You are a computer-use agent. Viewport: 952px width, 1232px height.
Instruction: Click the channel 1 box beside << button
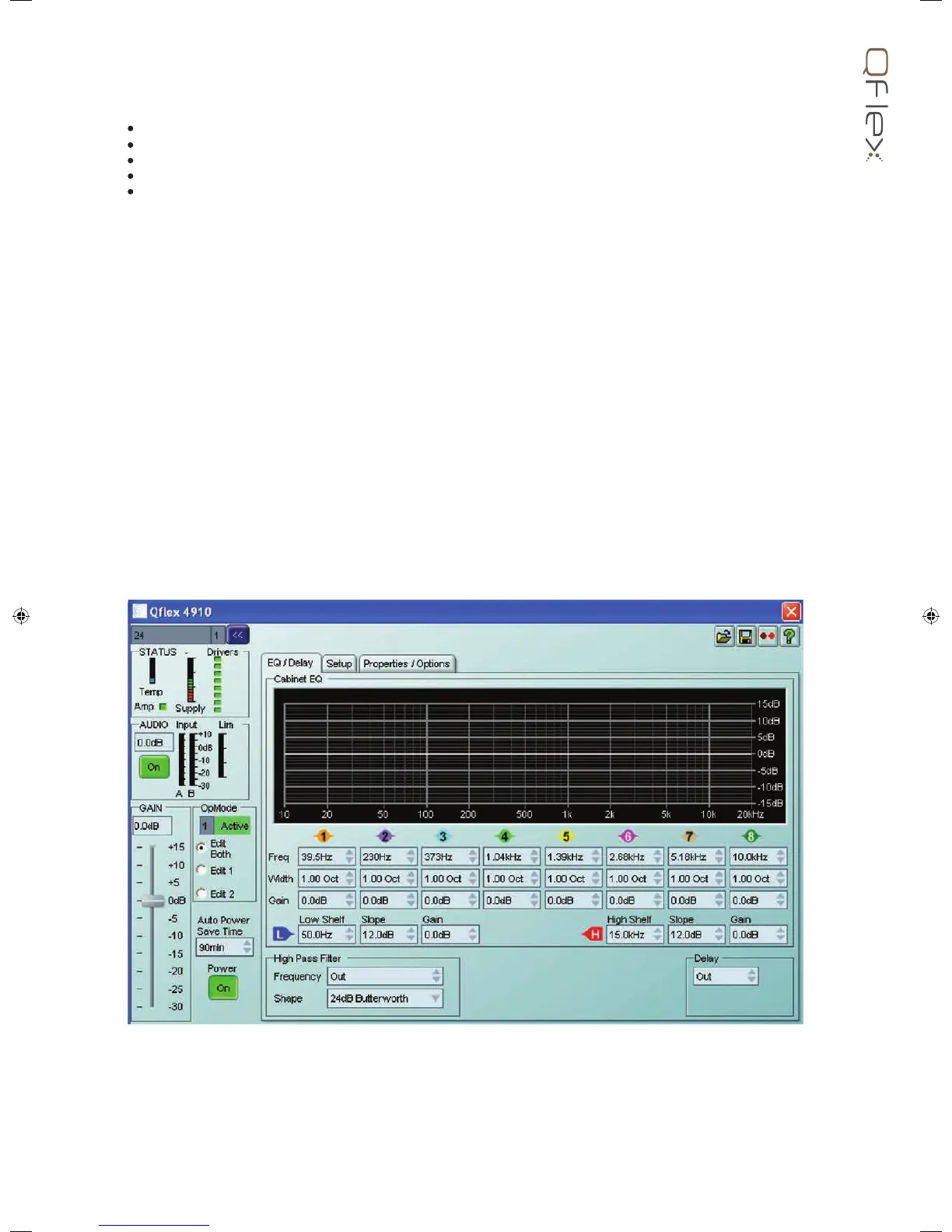219,635
